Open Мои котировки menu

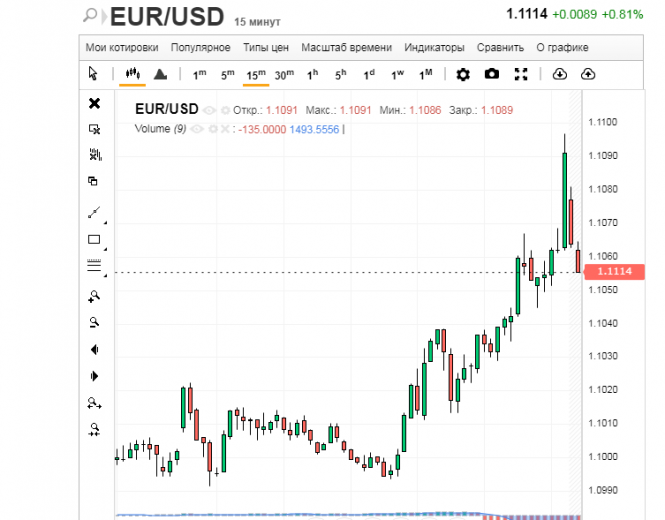click(122, 48)
